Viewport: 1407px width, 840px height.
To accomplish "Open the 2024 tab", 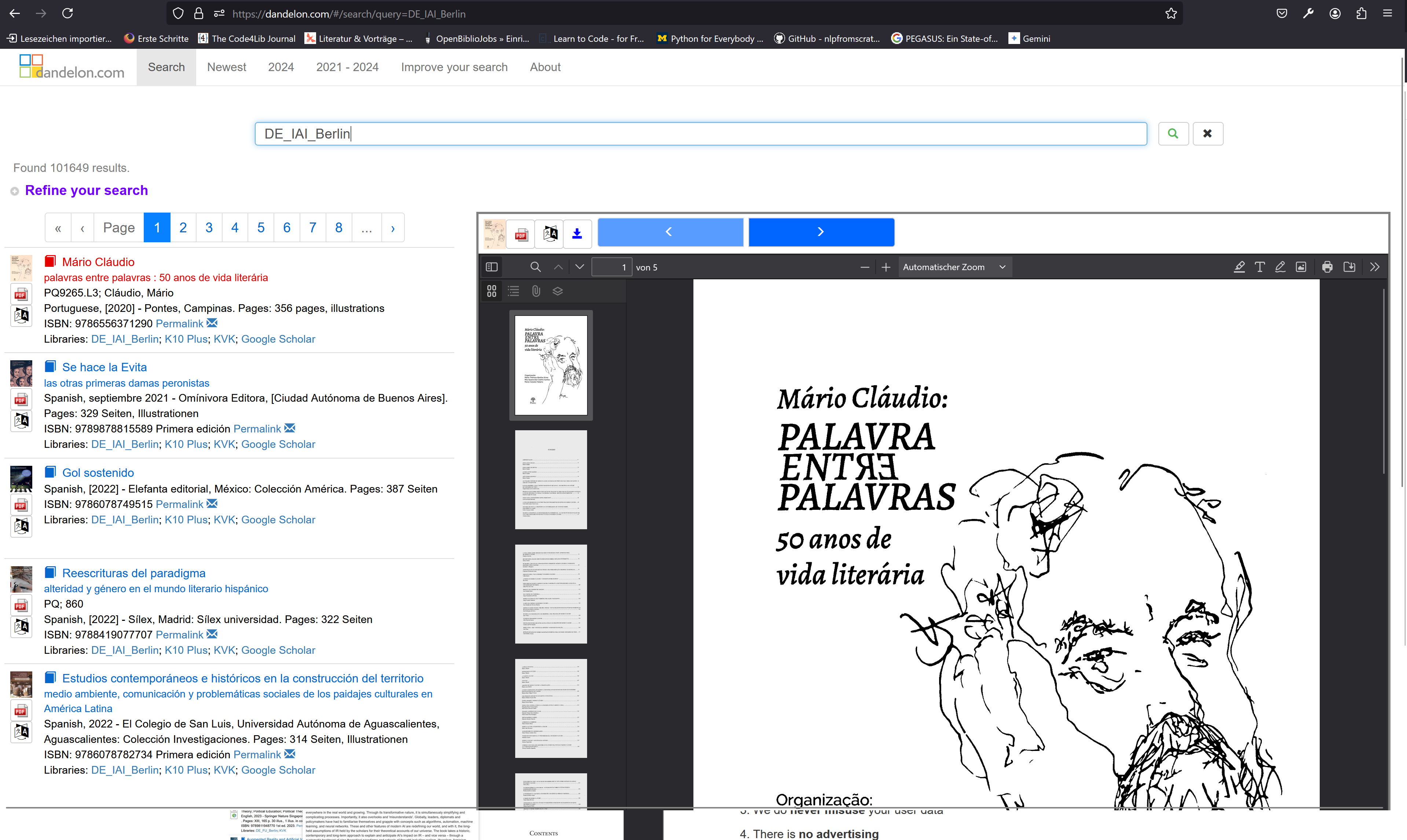I will tap(281, 67).
